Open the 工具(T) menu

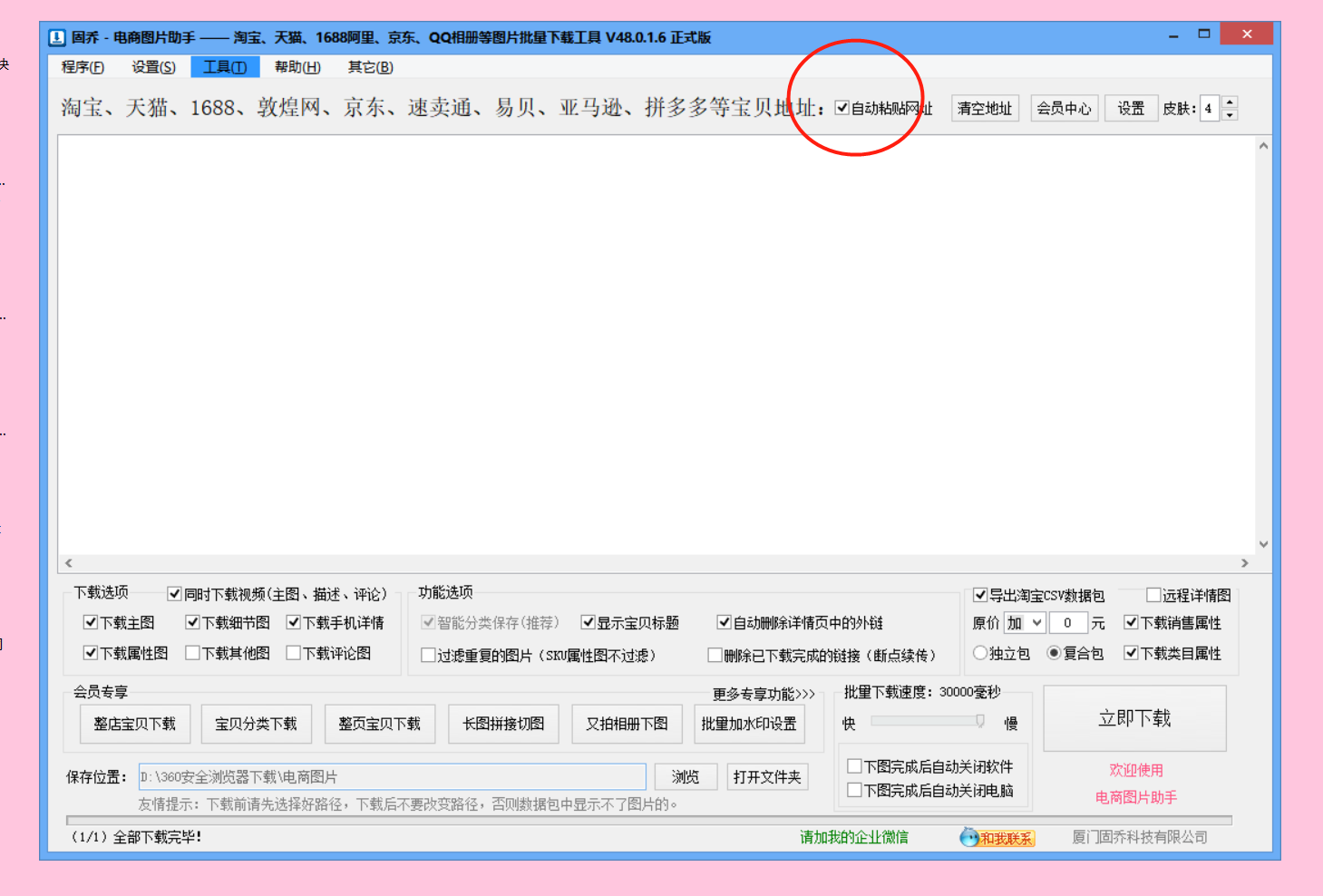(x=225, y=67)
